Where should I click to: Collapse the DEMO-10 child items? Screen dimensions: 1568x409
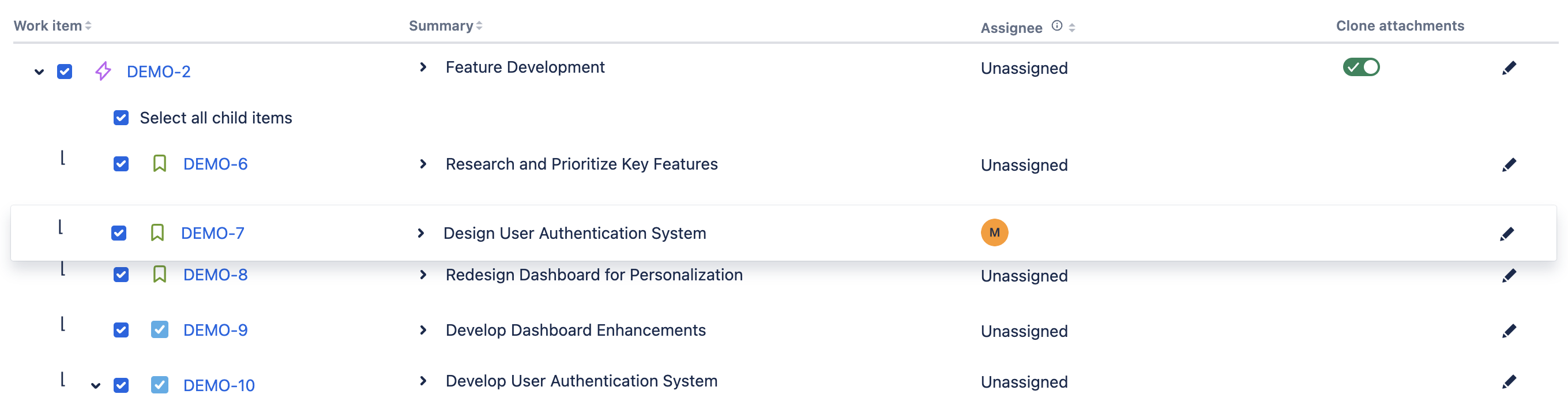[x=96, y=385]
